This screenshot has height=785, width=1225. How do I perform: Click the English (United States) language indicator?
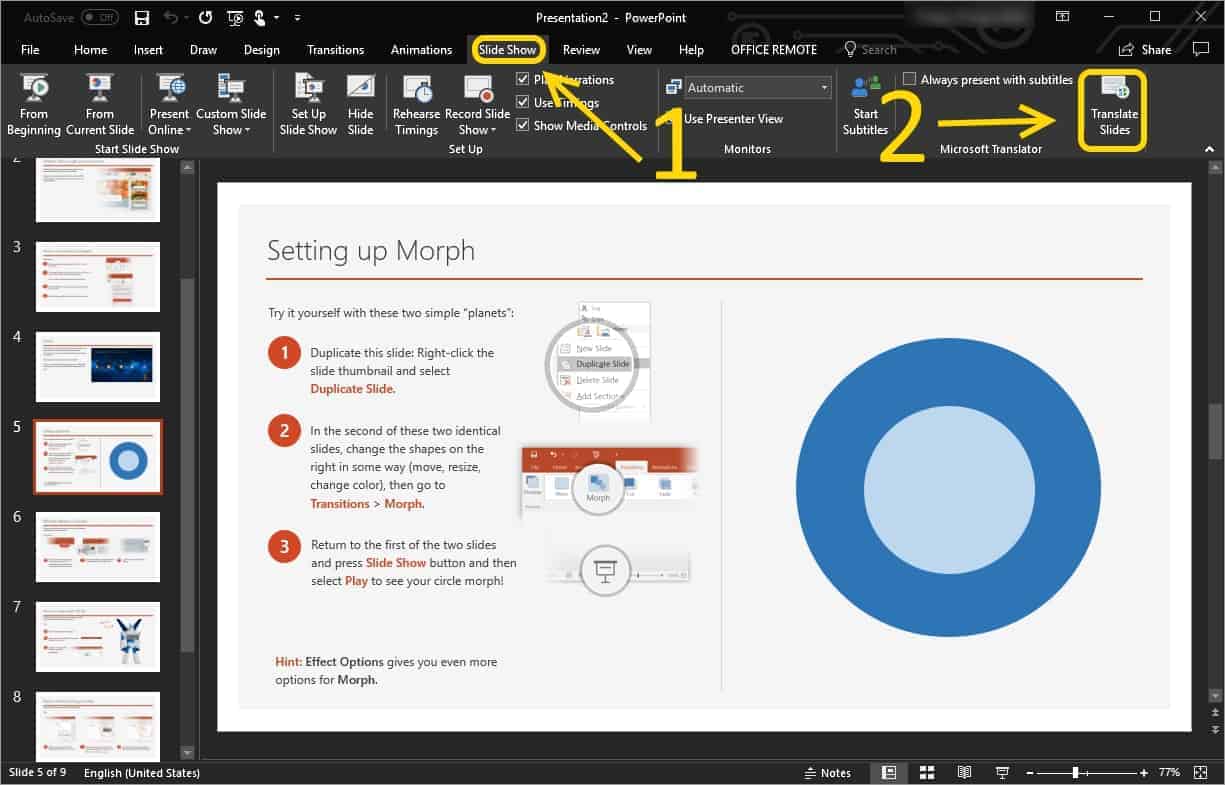(x=141, y=773)
